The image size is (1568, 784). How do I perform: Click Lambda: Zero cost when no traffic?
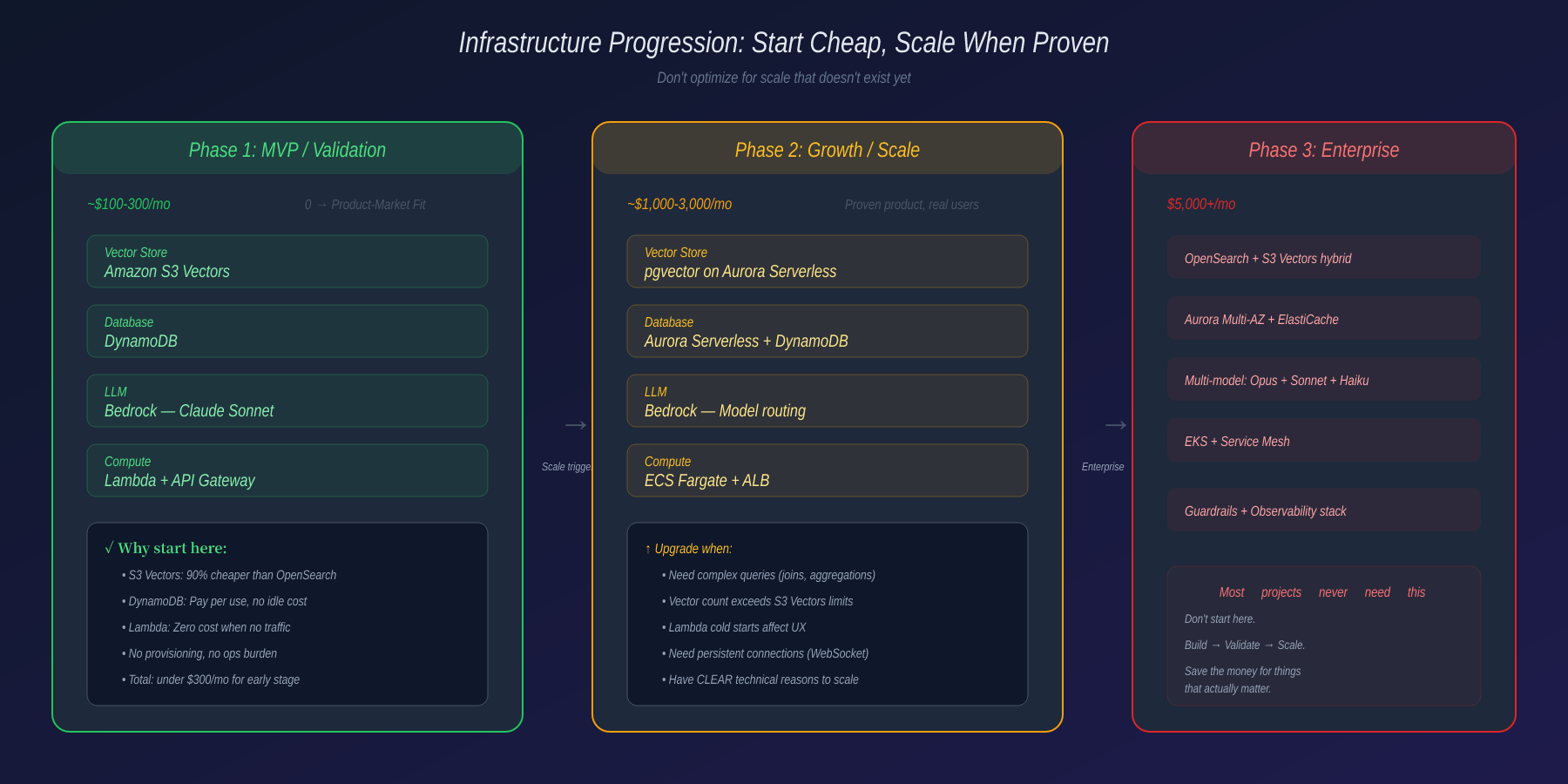pos(206,627)
